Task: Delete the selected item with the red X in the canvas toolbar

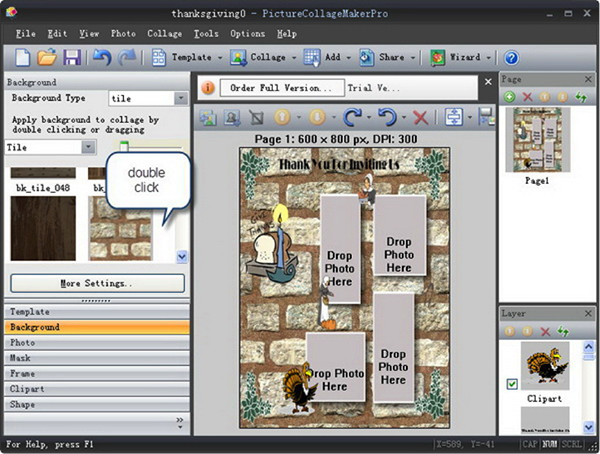Action: click(x=421, y=117)
